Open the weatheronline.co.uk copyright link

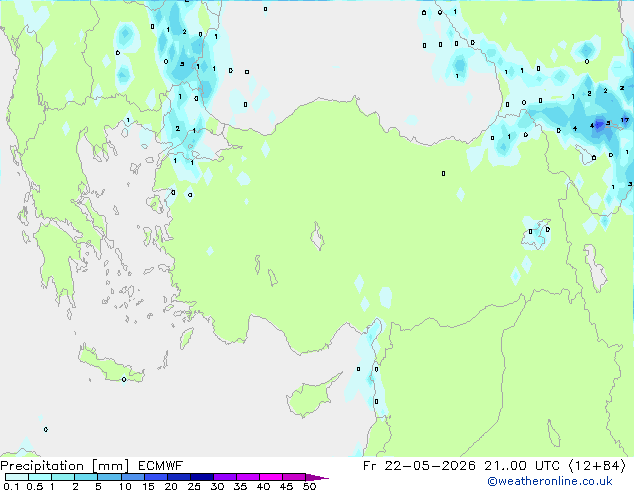[549, 481]
